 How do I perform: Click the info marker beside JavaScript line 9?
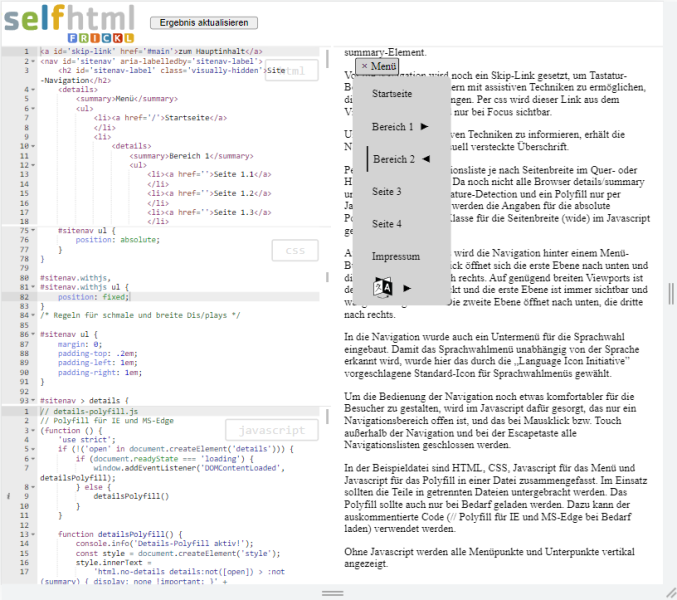coord(6,495)
